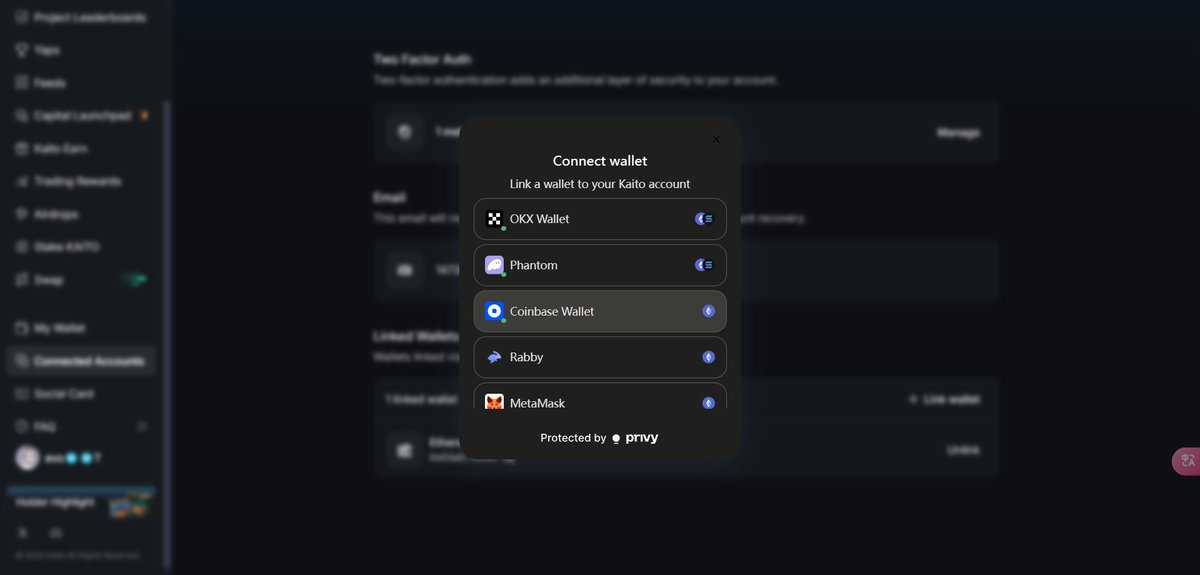Screen dimensions: 1200x575
Task: Open Stake KAITO in the sidebar
Action: [x=58, y=247]
